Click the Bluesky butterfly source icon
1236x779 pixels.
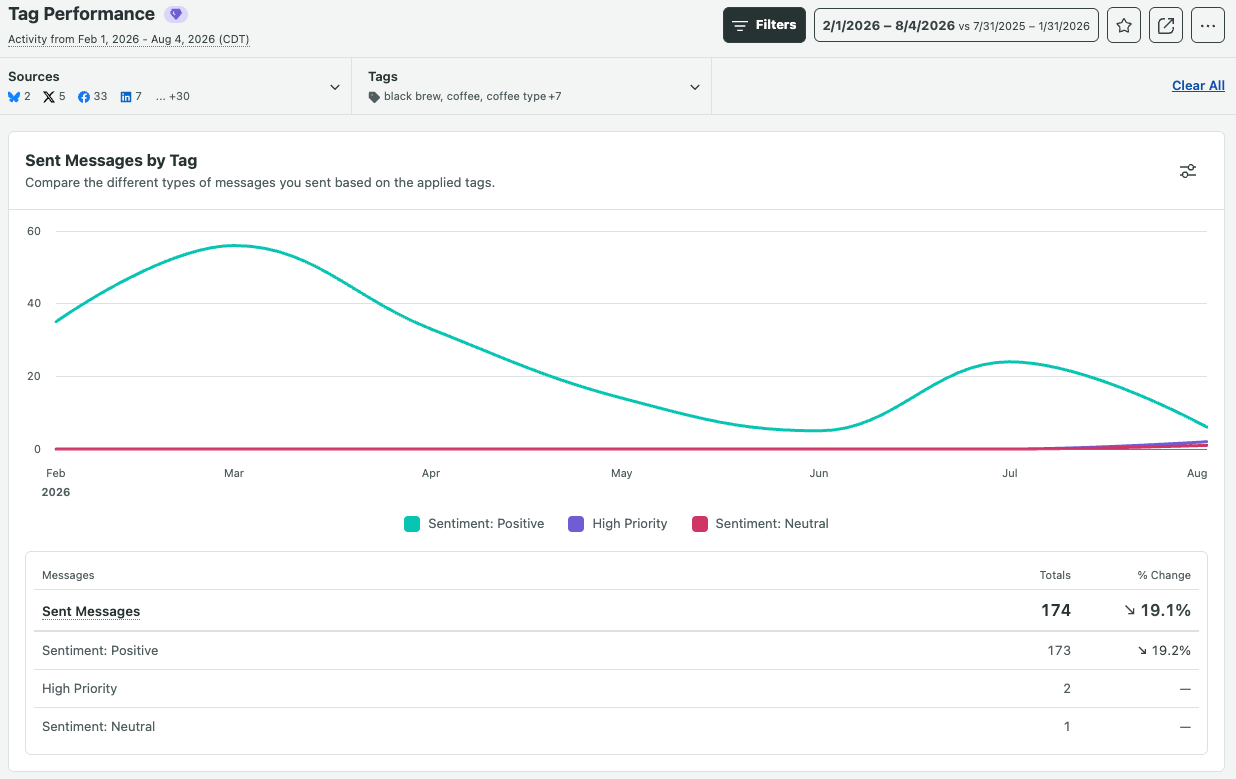[x=14, y=97]
